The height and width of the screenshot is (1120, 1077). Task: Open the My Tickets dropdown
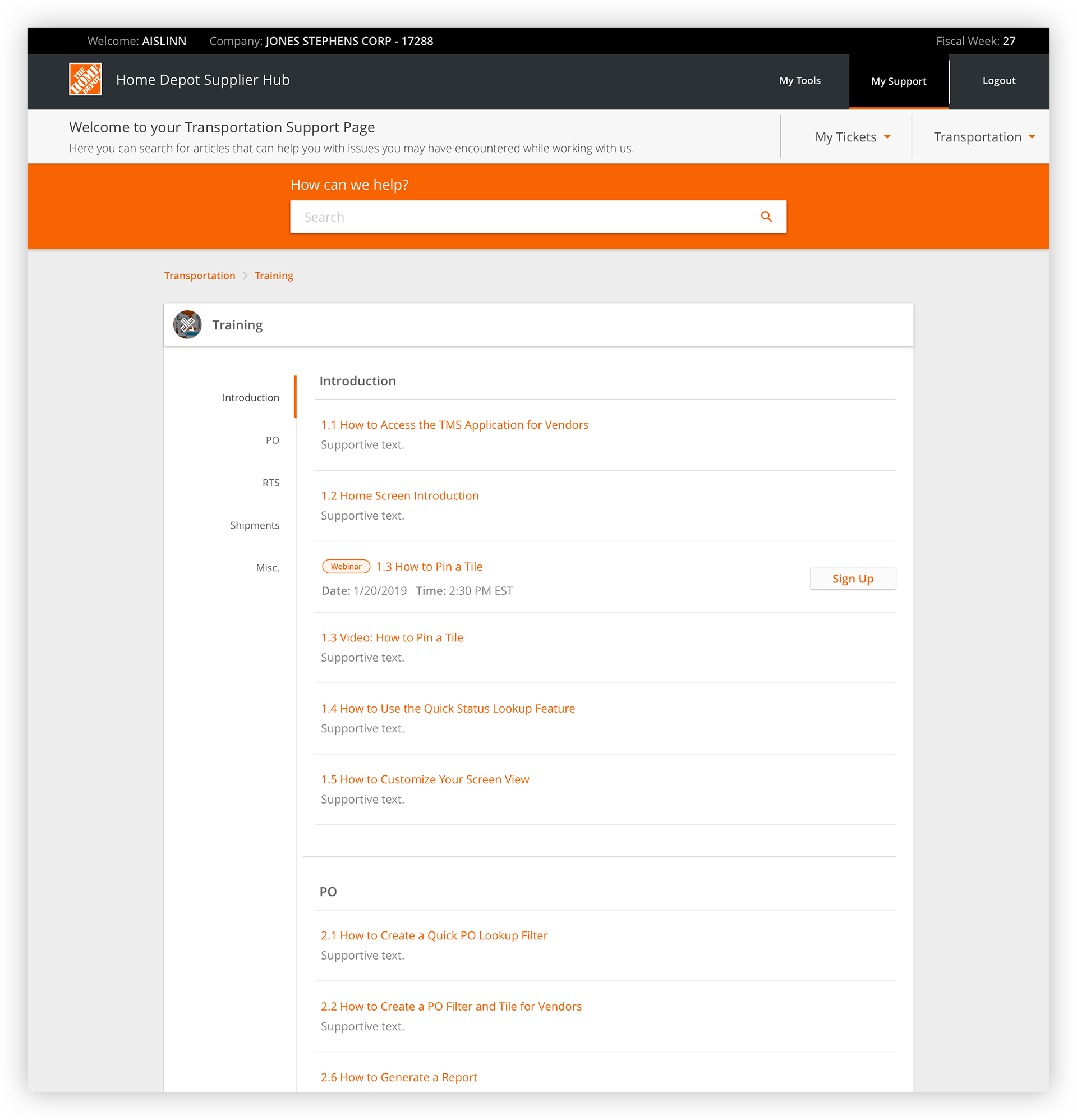pyautogui.click(x=853, y=137)
